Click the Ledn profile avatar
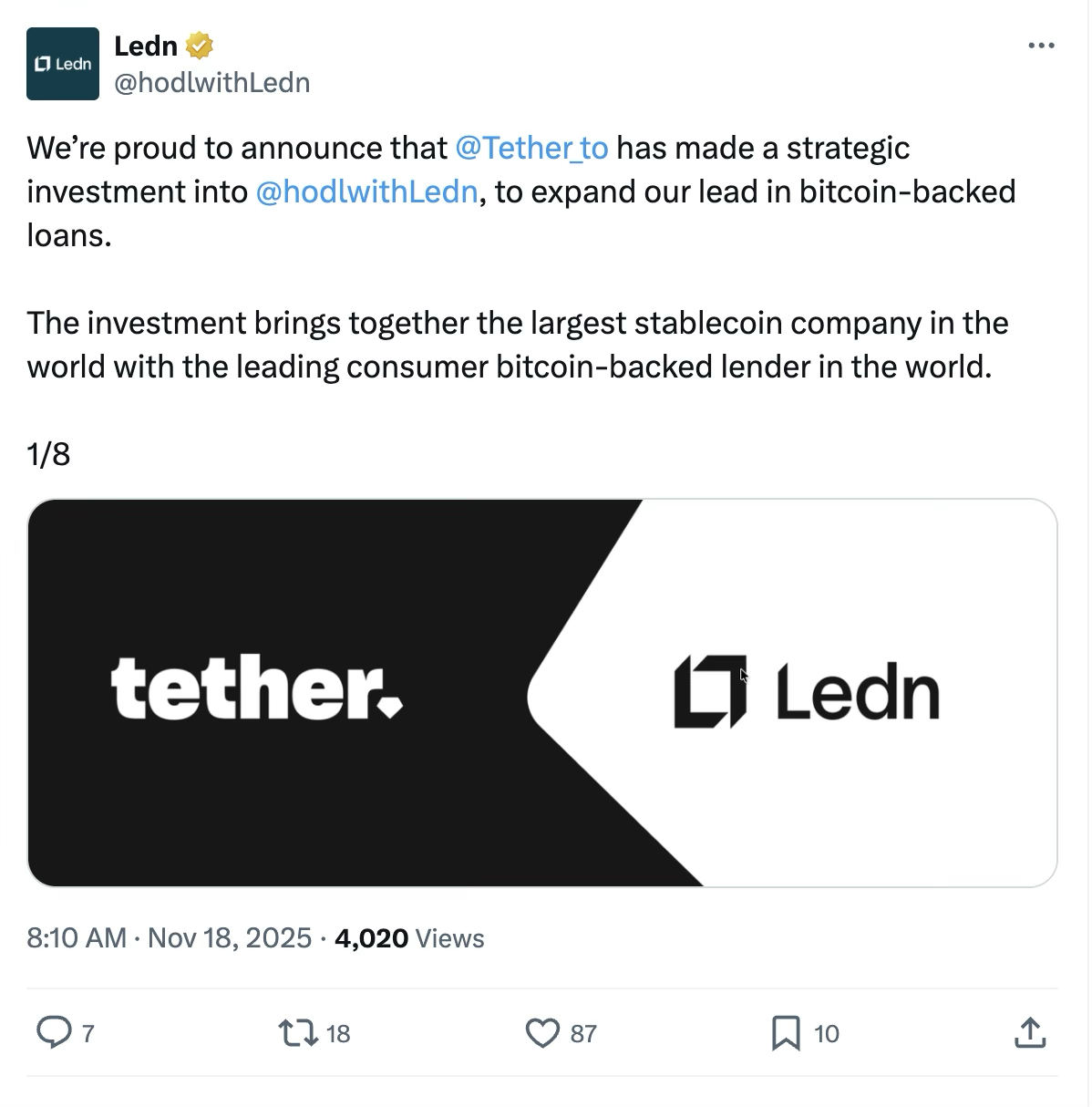This screenshot has width=1092, height=1107. [x=63, y=64]
